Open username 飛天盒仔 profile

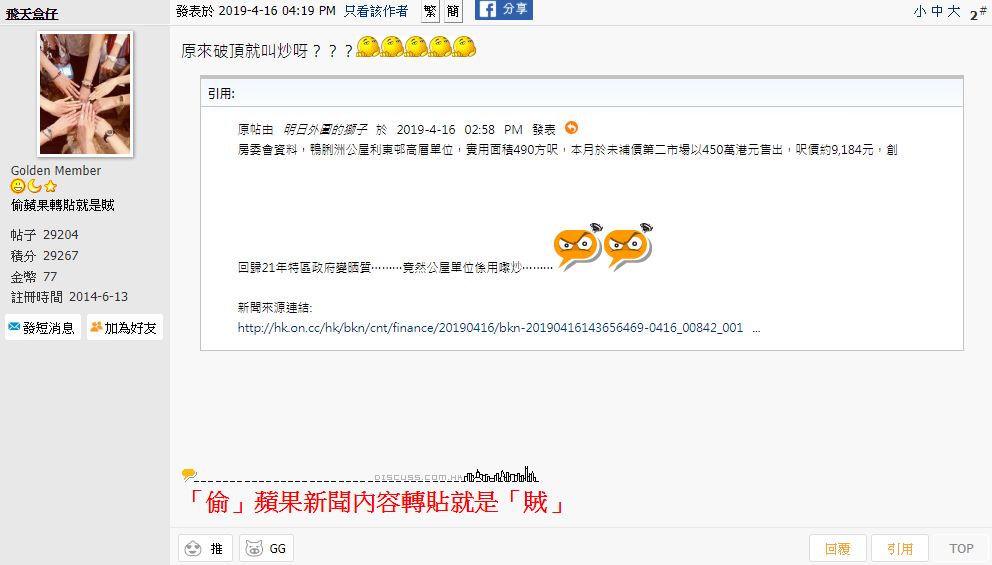[x=32, y=13]
